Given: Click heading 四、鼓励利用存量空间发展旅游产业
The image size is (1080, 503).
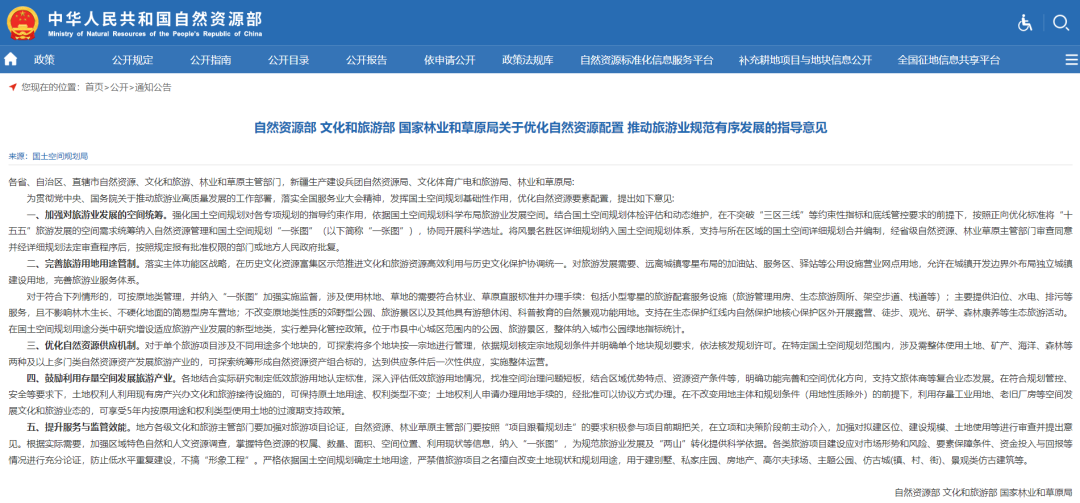Looking at the screenshot, I should [101, 378].
